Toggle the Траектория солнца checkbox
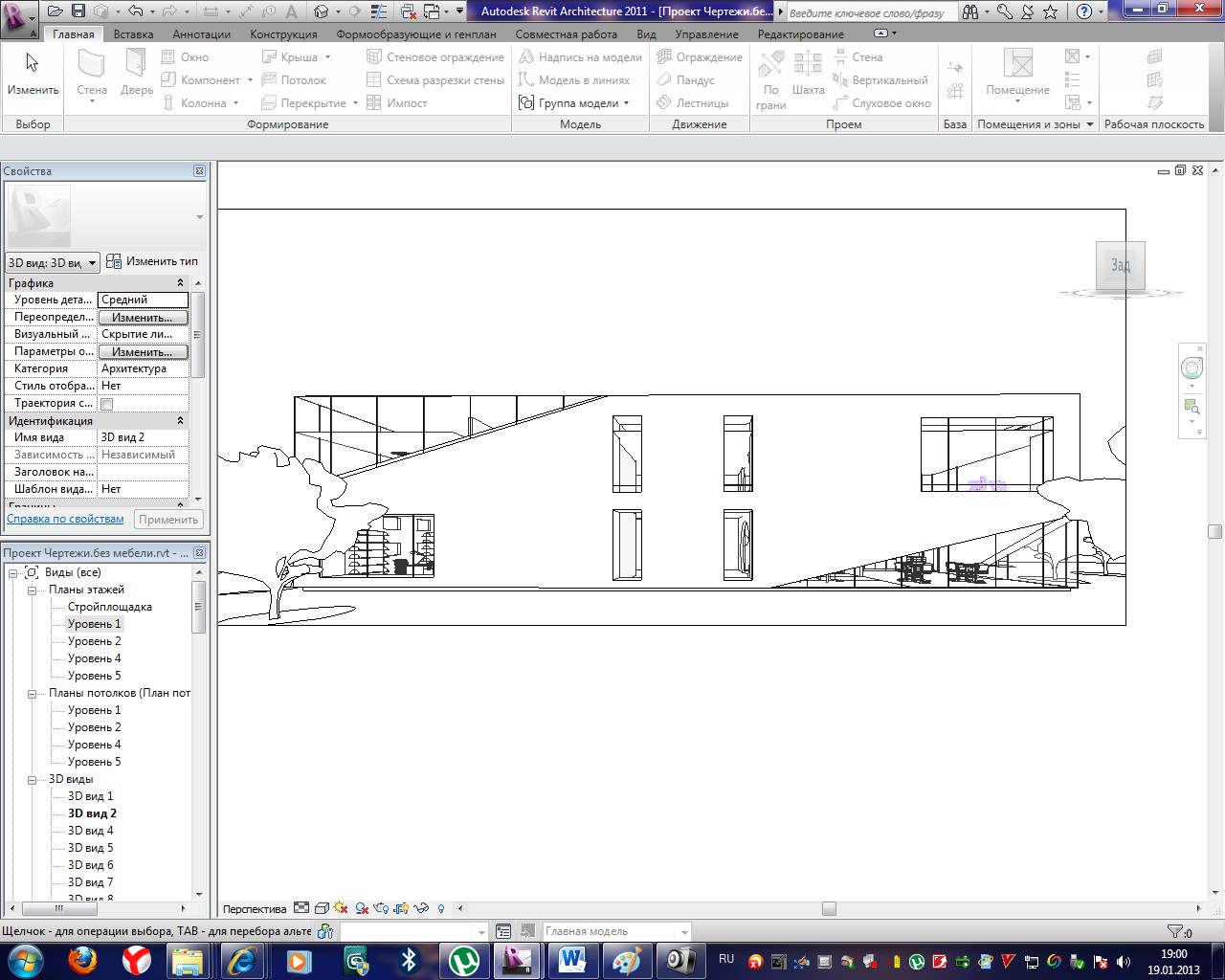Screen dimensions: 1225x980 click(107, 404)
